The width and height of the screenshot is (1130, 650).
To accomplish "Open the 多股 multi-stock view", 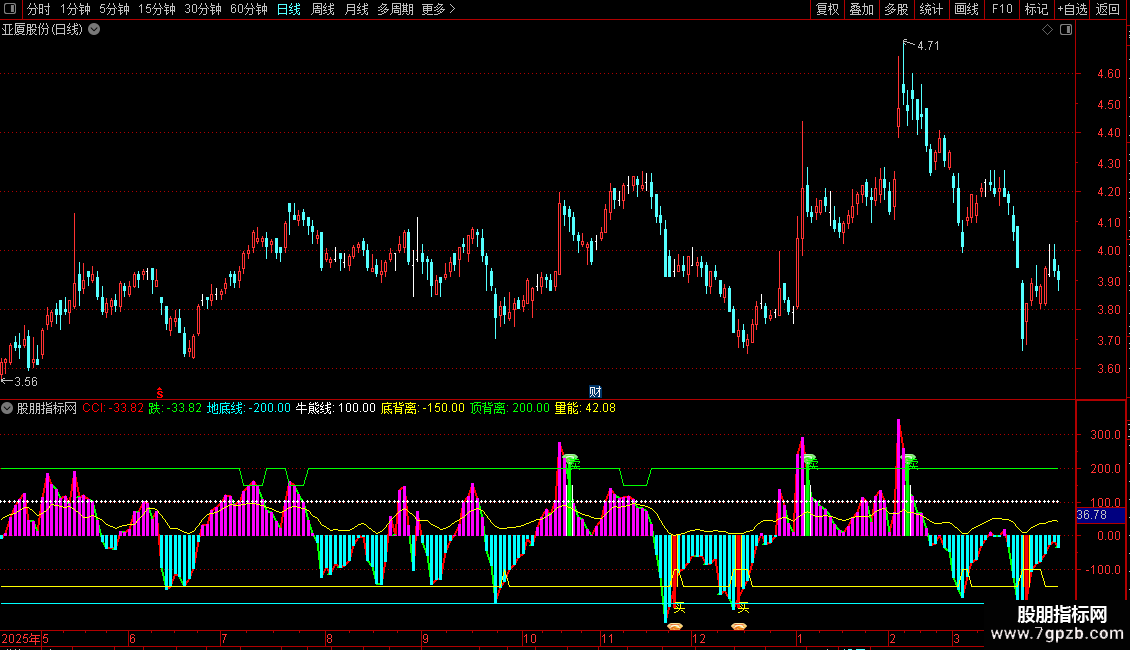I will 896,9.
